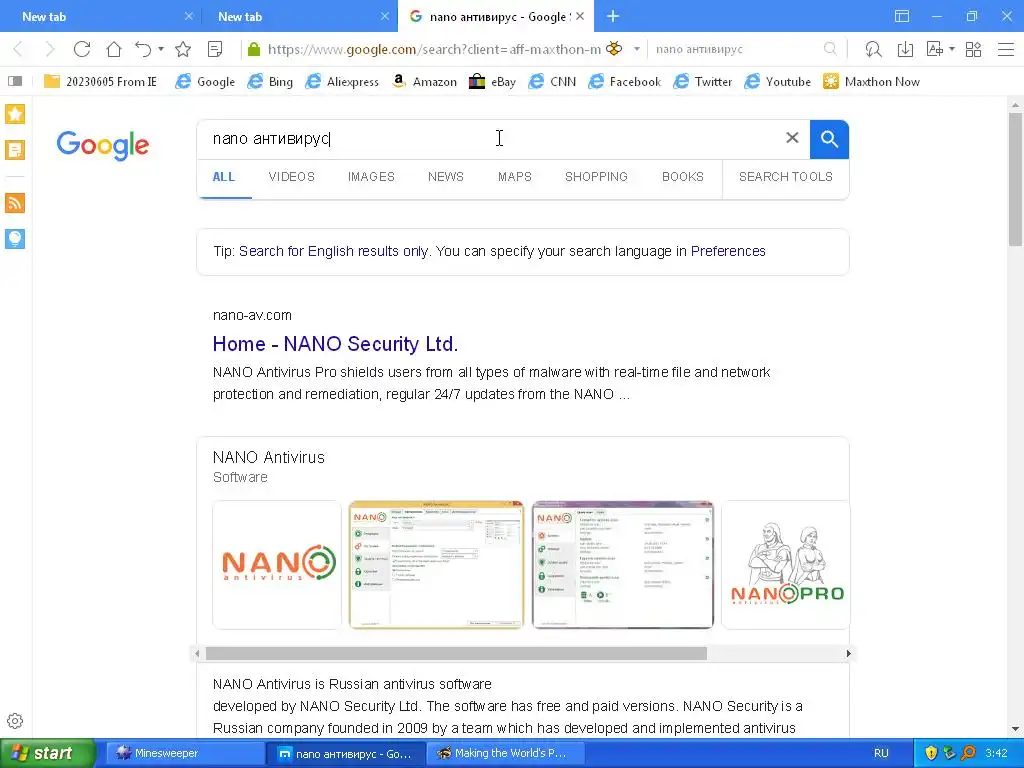Open the Facebook bookmark
The width and height of the screenshot is (1024, 768).
(624, 82)
